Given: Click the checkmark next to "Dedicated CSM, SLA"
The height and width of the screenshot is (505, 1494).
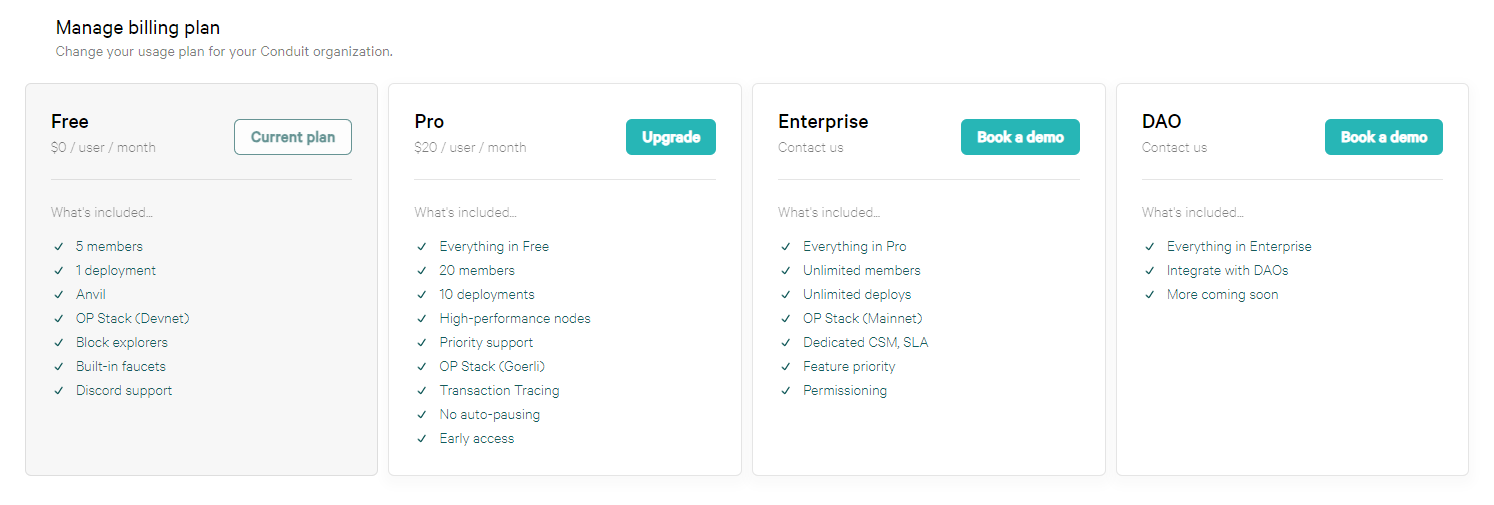Looking at the screenshot, I should coord(786,343).
